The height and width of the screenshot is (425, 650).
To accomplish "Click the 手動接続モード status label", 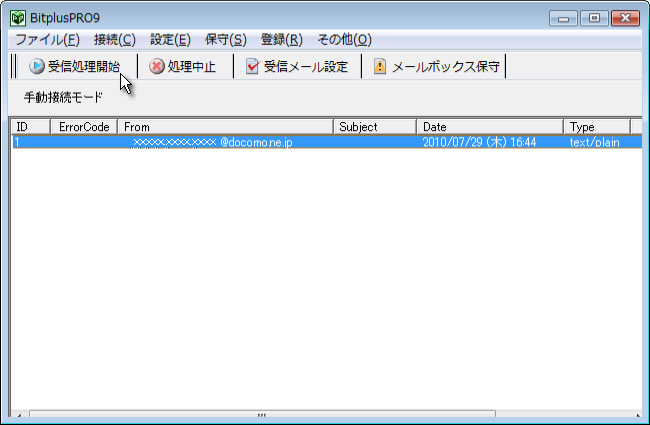I will tap(63, 97).
